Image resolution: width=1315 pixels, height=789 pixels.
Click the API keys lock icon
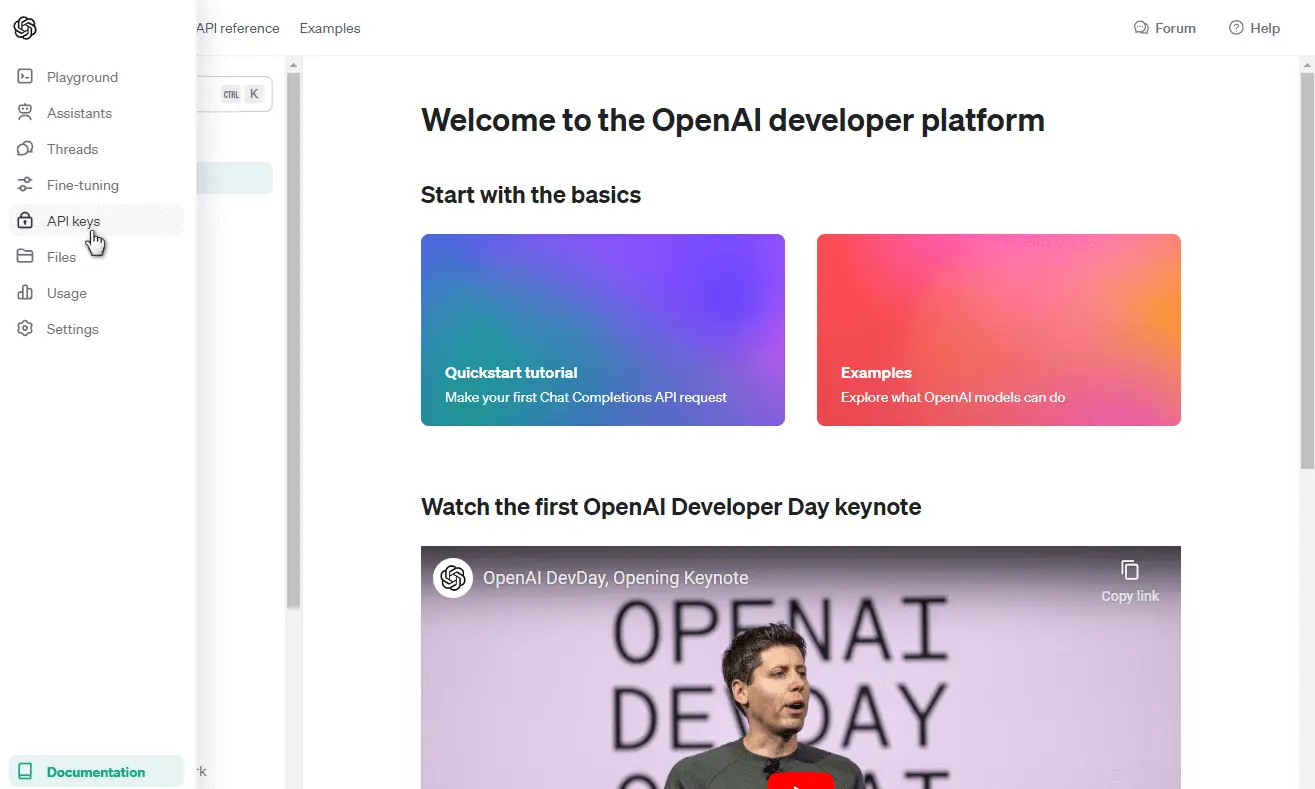coord(26,221)
